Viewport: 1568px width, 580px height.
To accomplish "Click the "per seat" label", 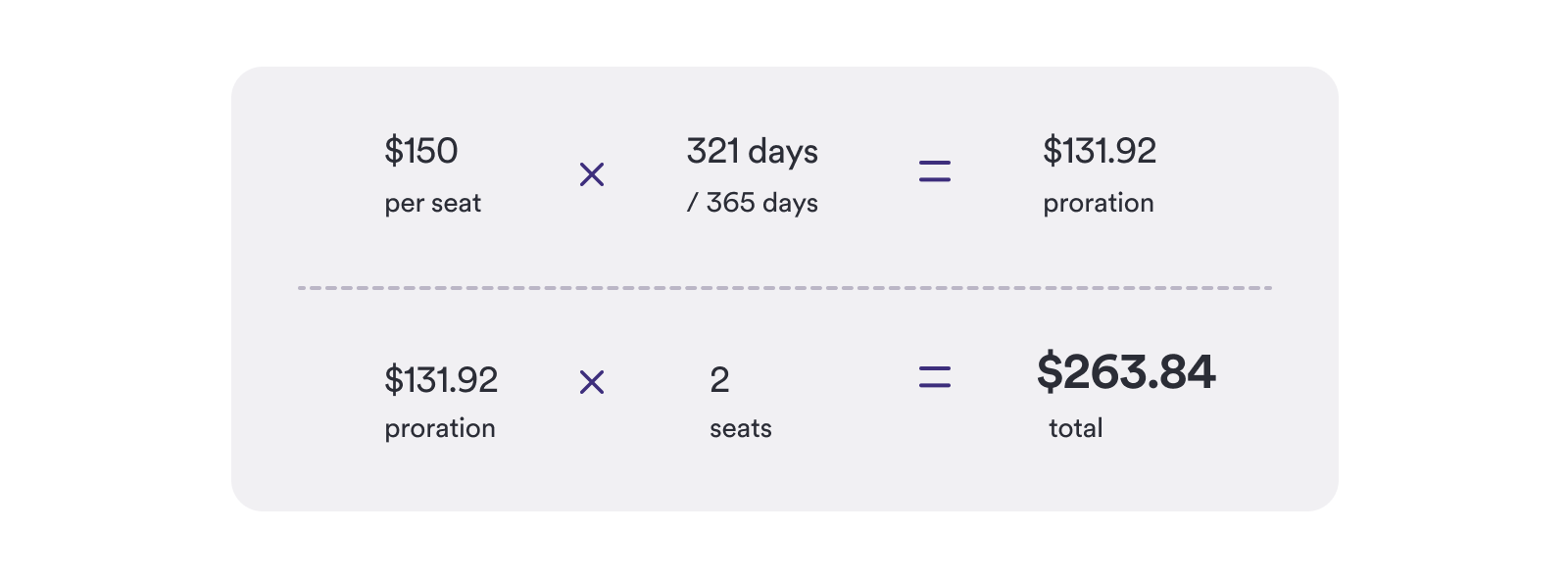I will 433,204.
